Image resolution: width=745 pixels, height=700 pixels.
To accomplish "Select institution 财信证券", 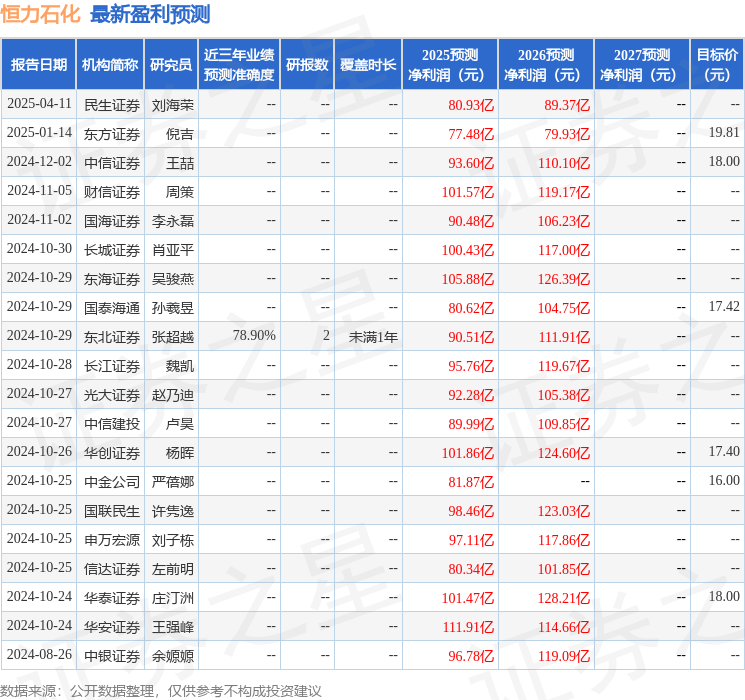I will click(x=112, y=192).
